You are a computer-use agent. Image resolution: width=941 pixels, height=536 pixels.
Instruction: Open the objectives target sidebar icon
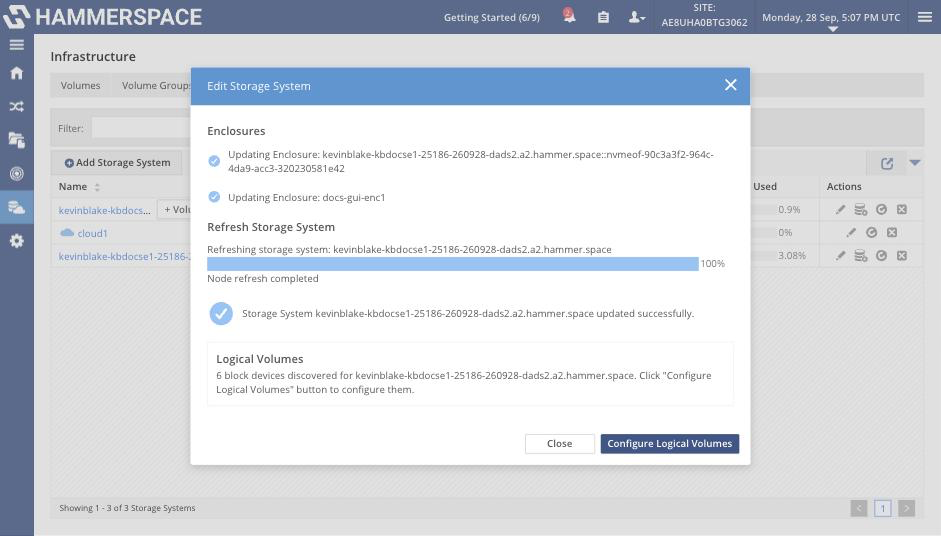(17, 173)
